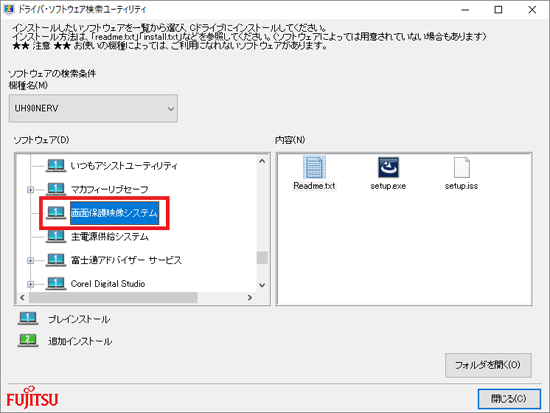
Task: Click the プレインストール legend laptop icon
Action: pos(28,319)
